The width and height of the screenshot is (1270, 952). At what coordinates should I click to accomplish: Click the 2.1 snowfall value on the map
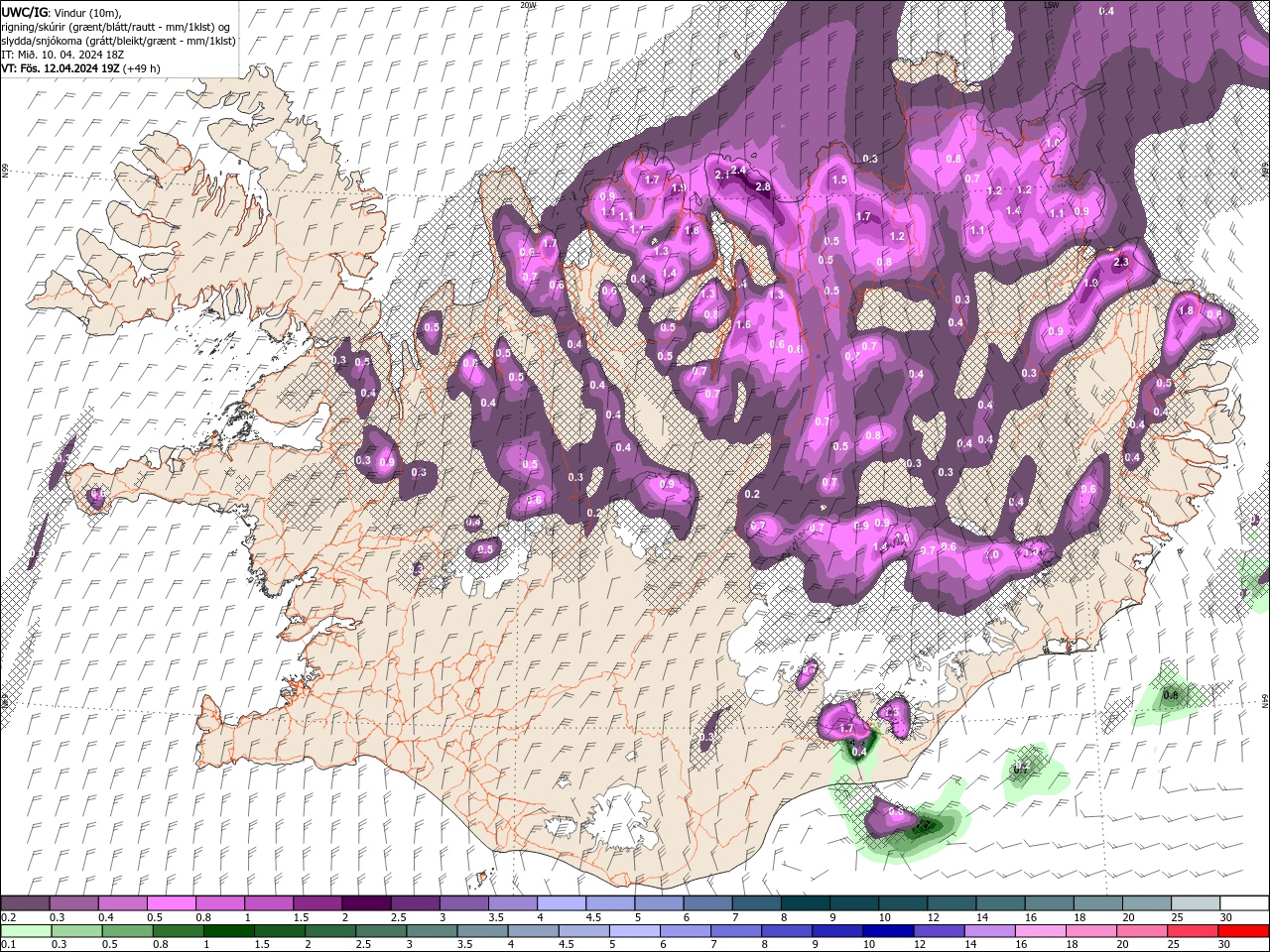tap(721, 174)
